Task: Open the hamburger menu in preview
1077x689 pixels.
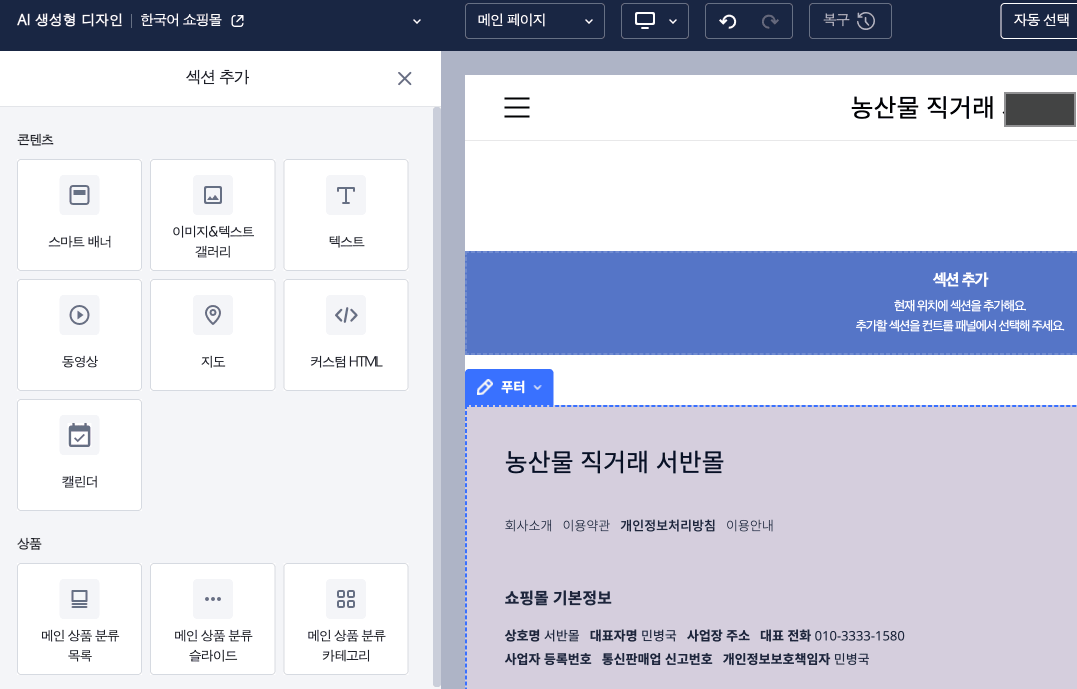Action: coord(517,108)
